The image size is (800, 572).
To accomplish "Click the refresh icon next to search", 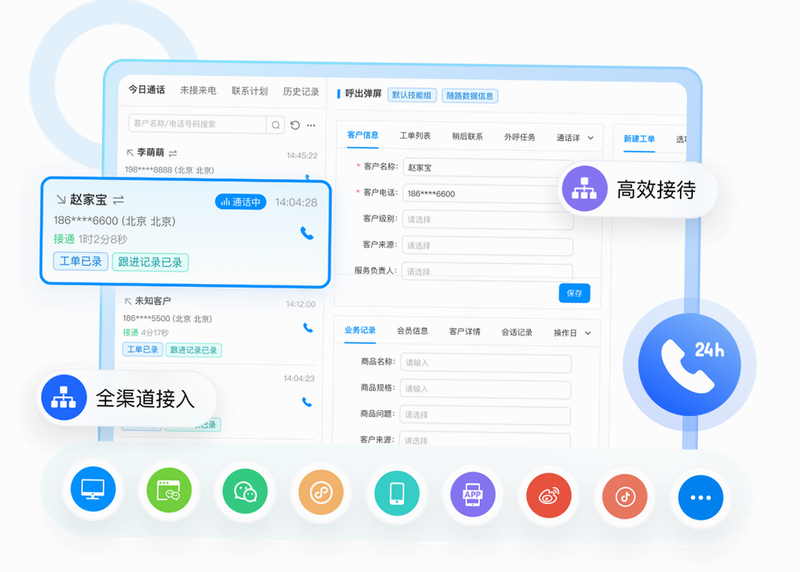I will pos(295,125).
